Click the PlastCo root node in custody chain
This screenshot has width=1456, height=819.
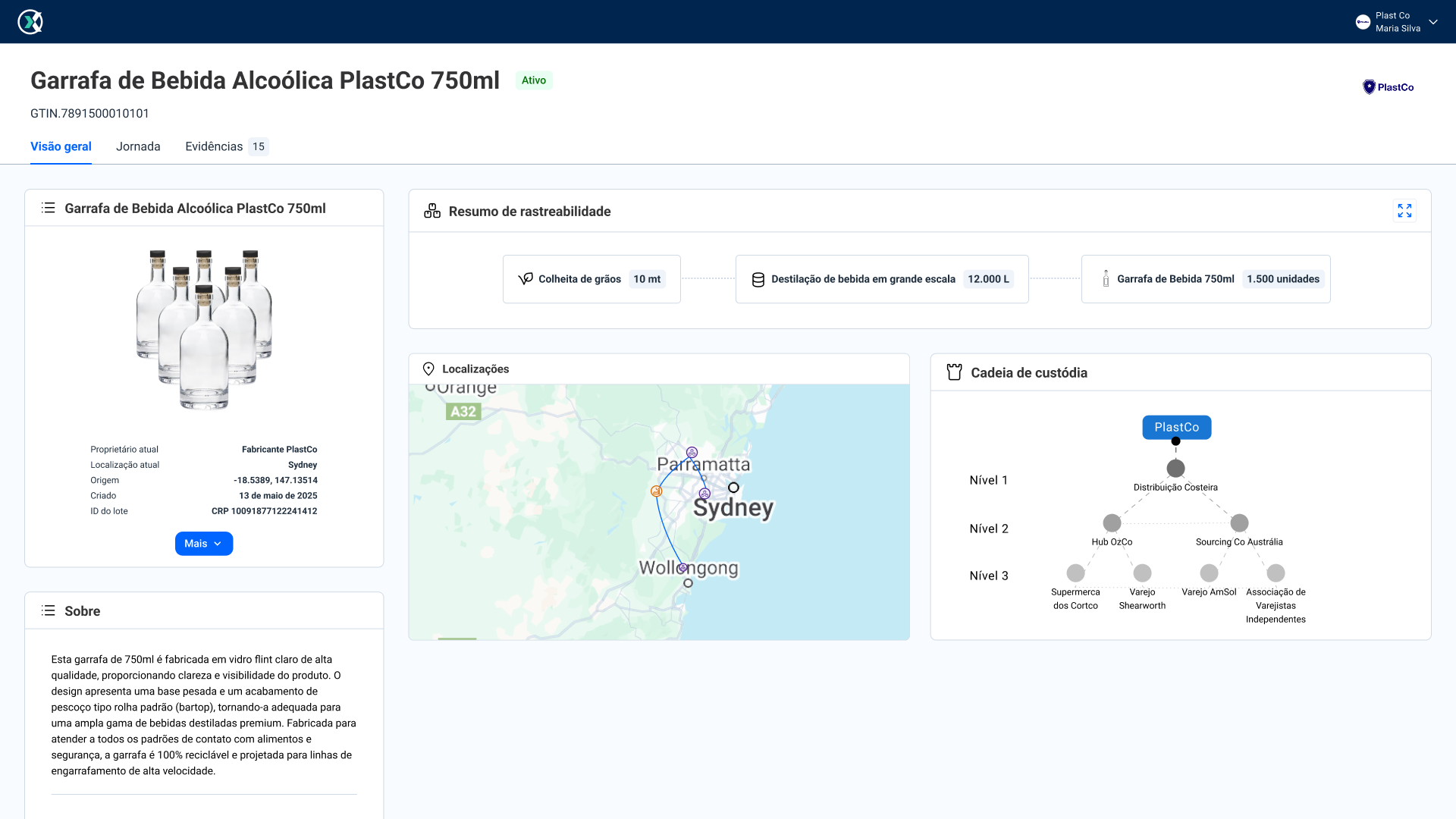pyautogui.click(x=1176, y=427)
